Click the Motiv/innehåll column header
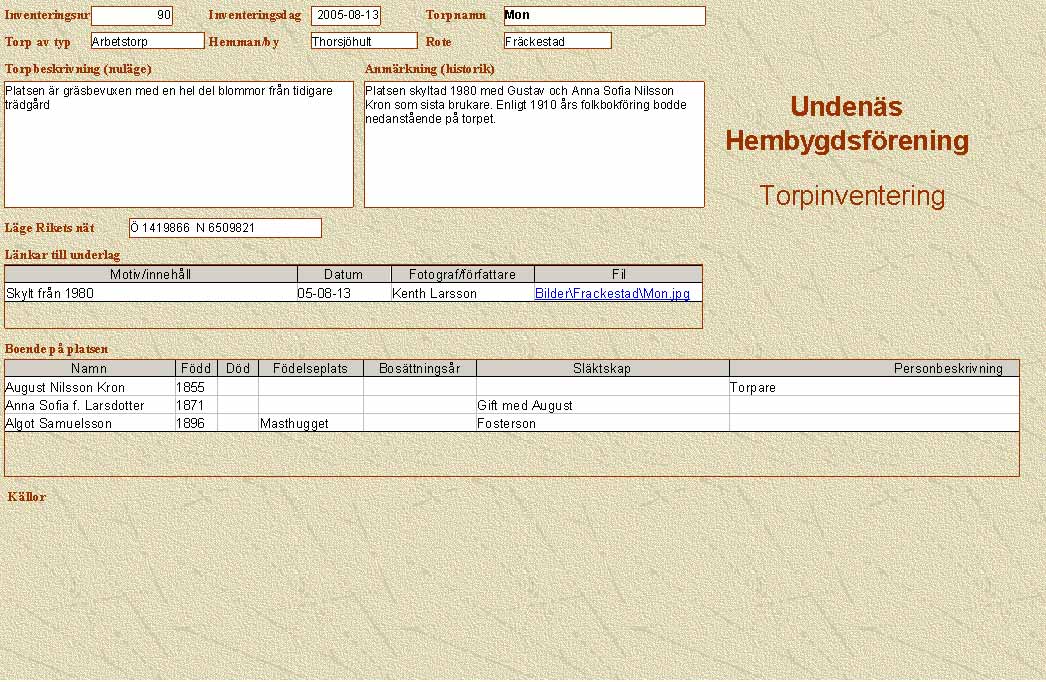Screen dimensions: 1046x682 (151, 274)
